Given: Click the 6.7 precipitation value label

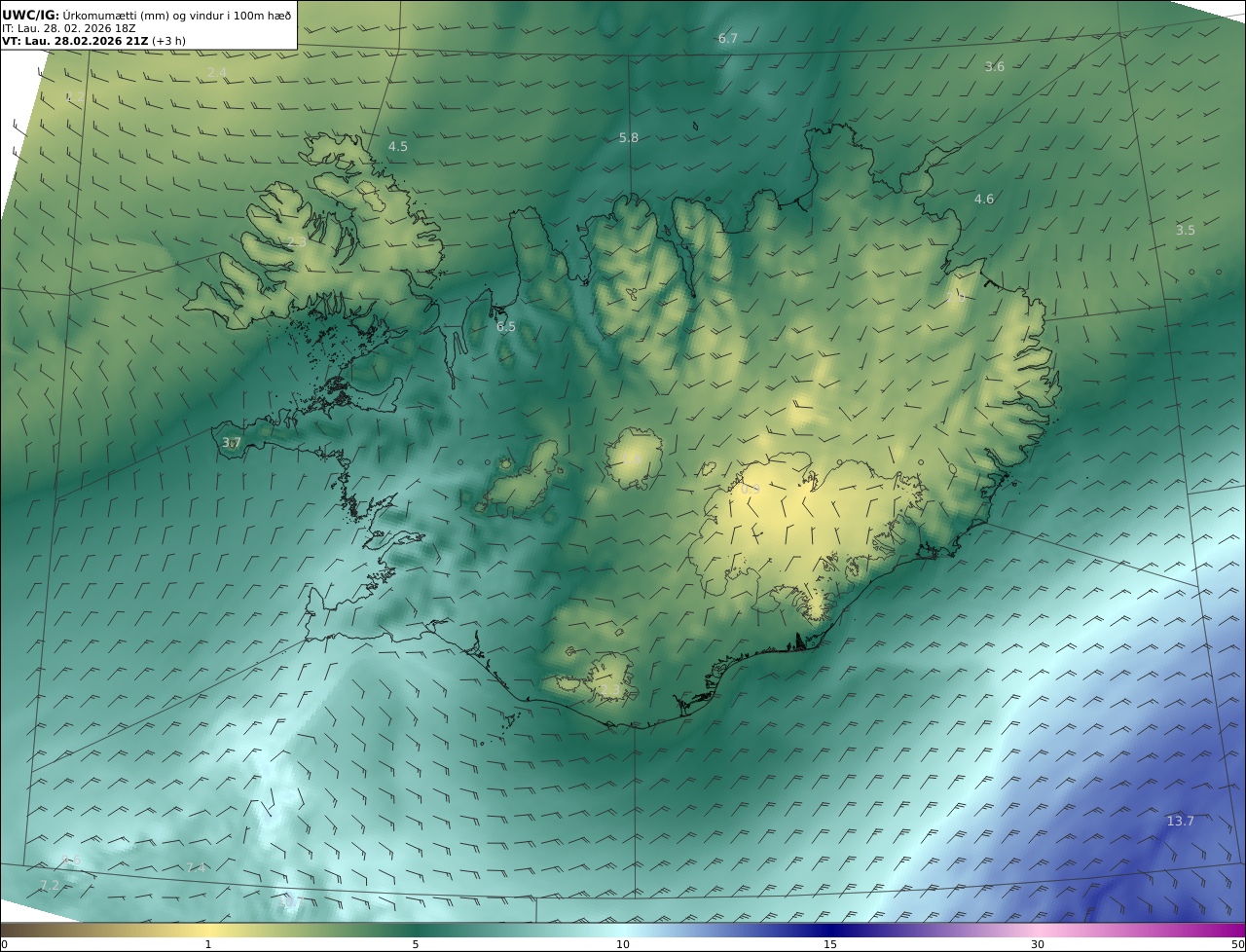Looking at the screenshot, I should click(x=728, y=39).
